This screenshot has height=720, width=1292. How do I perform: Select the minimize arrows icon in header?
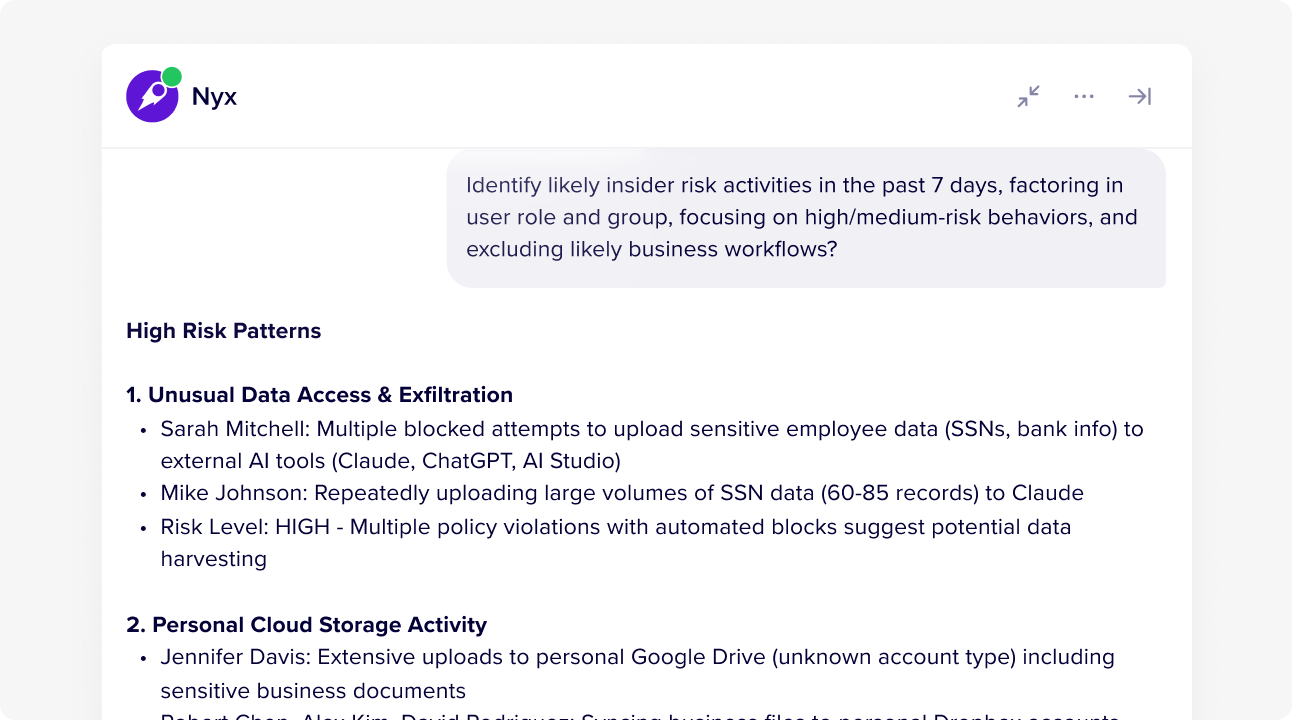[x=1028, y=95]
